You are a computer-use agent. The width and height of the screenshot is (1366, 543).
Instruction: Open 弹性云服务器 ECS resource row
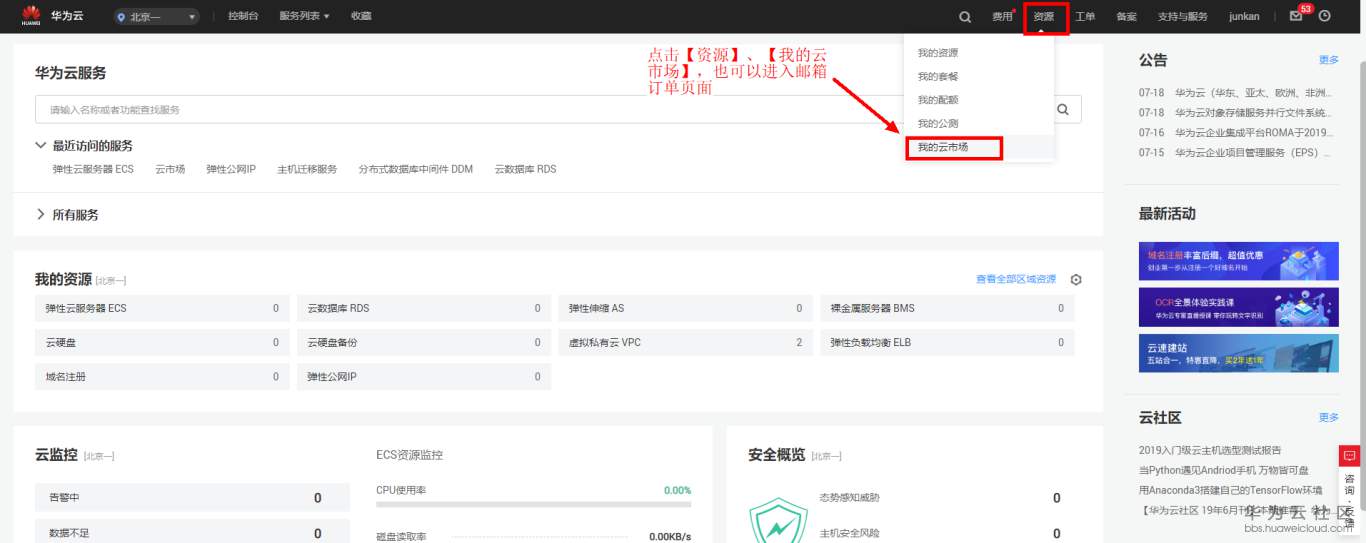point(162,309)
